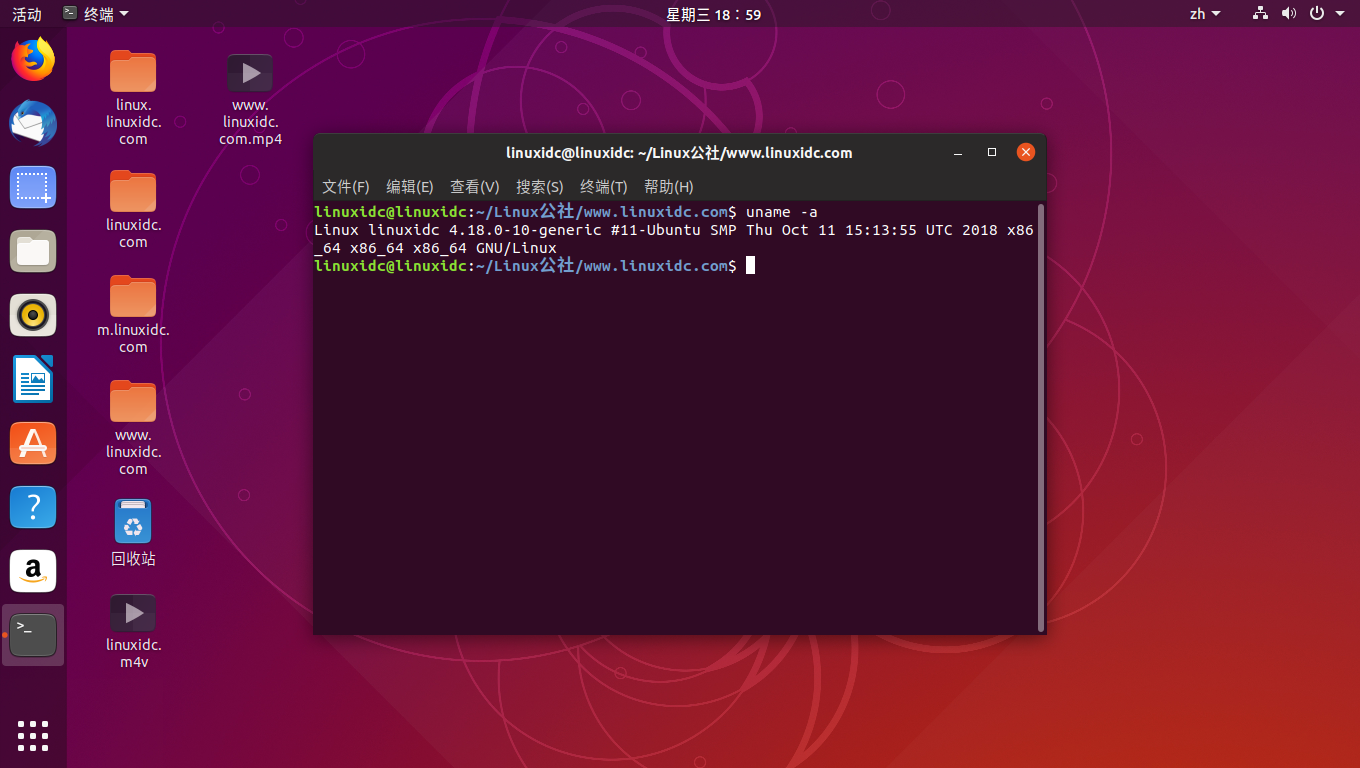Open the Help icon in dock

tap(33, 507)
